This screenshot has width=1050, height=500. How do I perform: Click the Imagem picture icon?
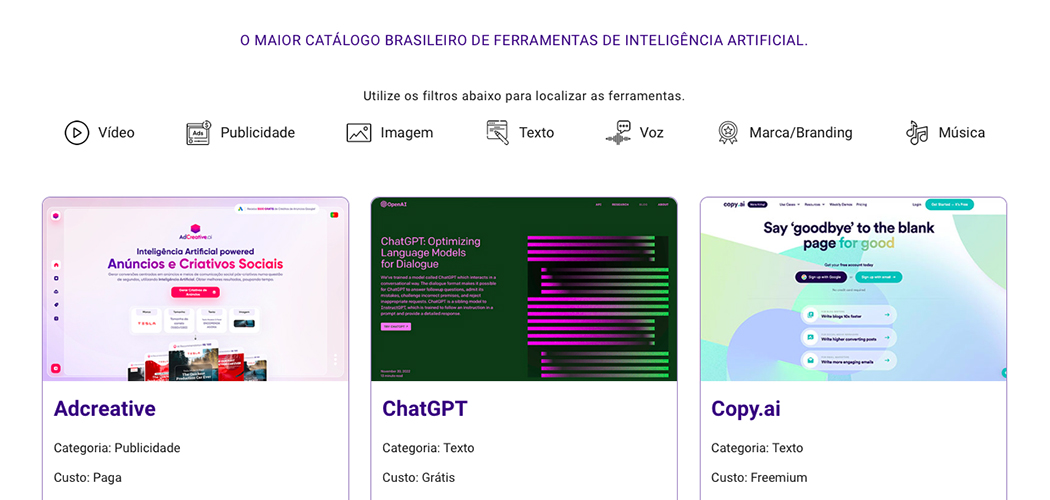(359, 133)
